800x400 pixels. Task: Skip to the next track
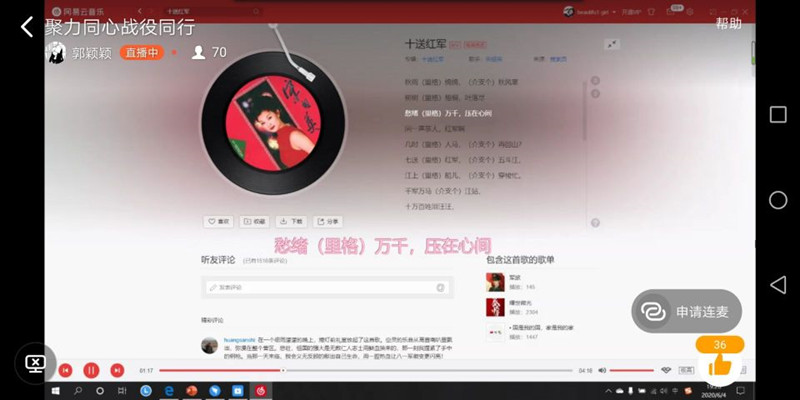[x=116, y=370]
